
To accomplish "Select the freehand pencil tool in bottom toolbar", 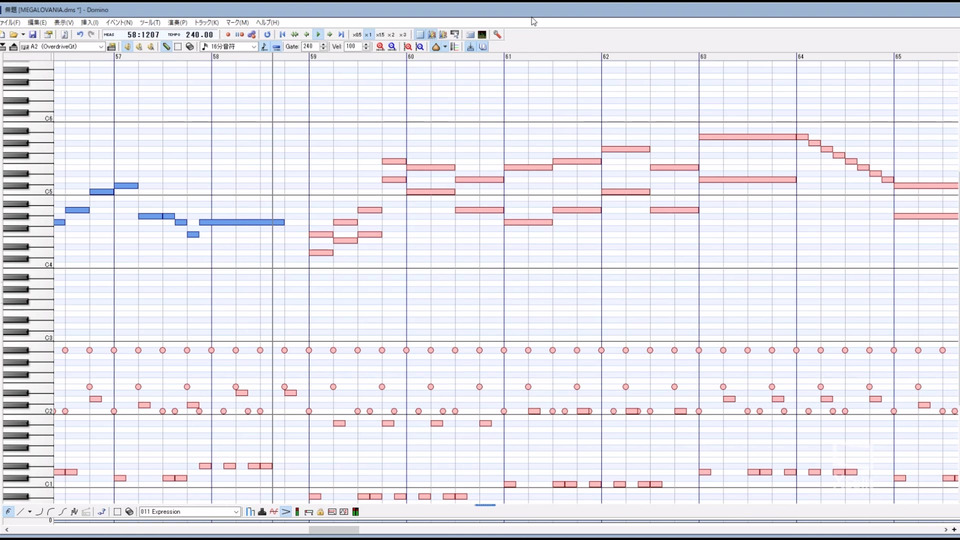I will click(8, 512).
